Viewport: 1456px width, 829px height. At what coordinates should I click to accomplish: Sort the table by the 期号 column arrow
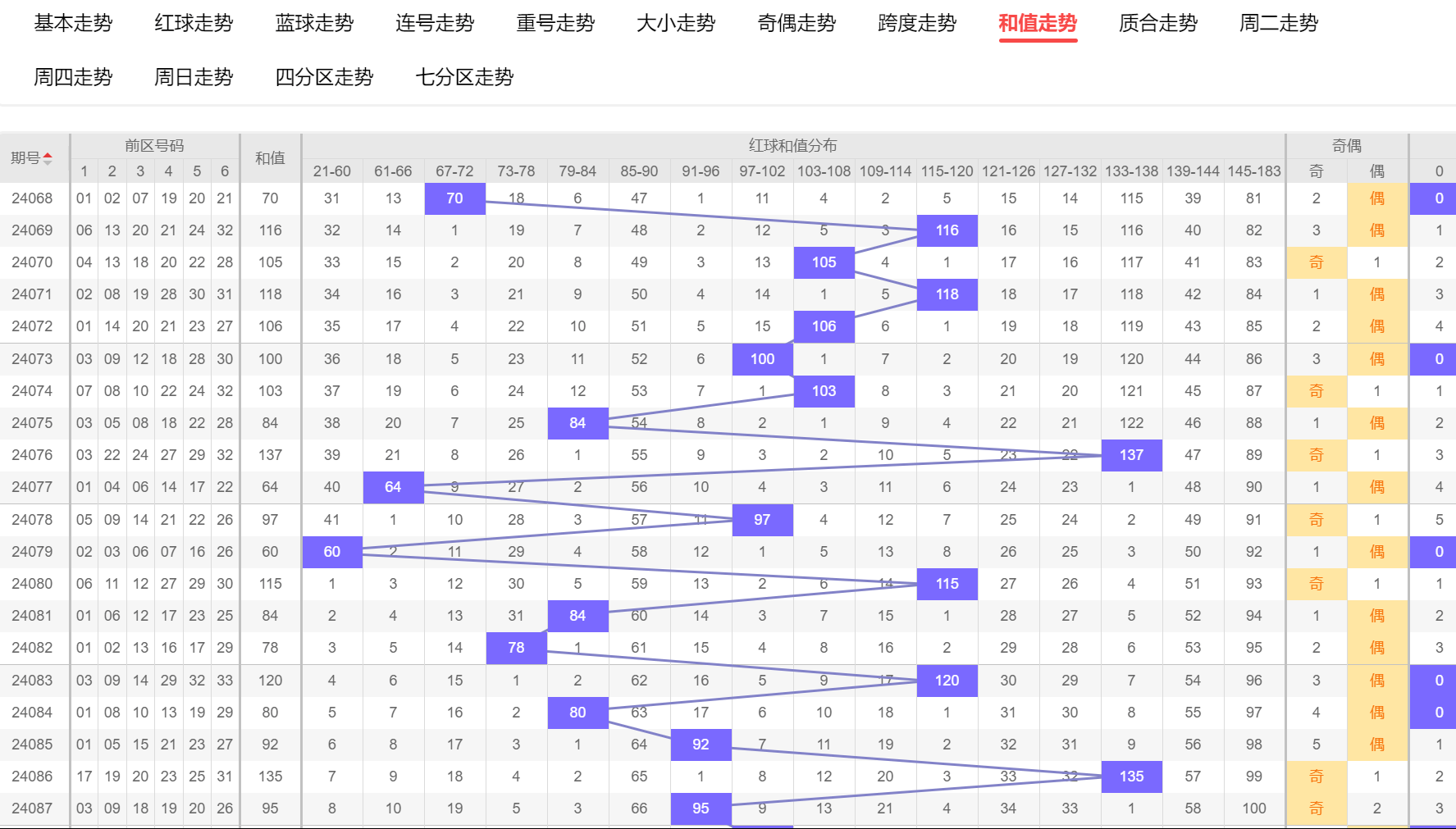pos(48,158)
